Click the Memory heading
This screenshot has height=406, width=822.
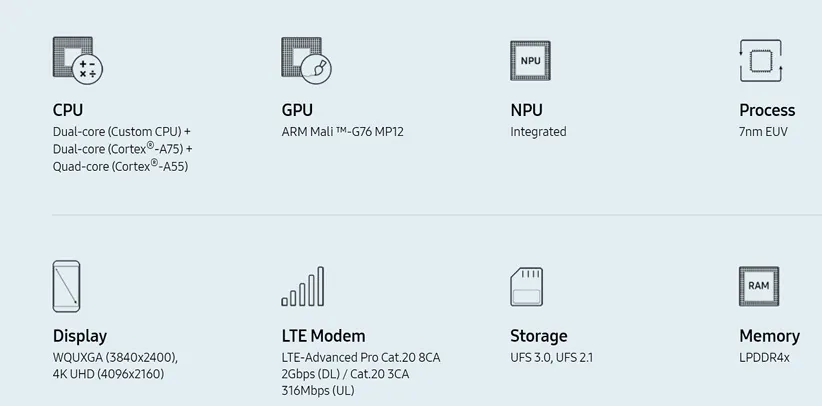pos(769,336)
